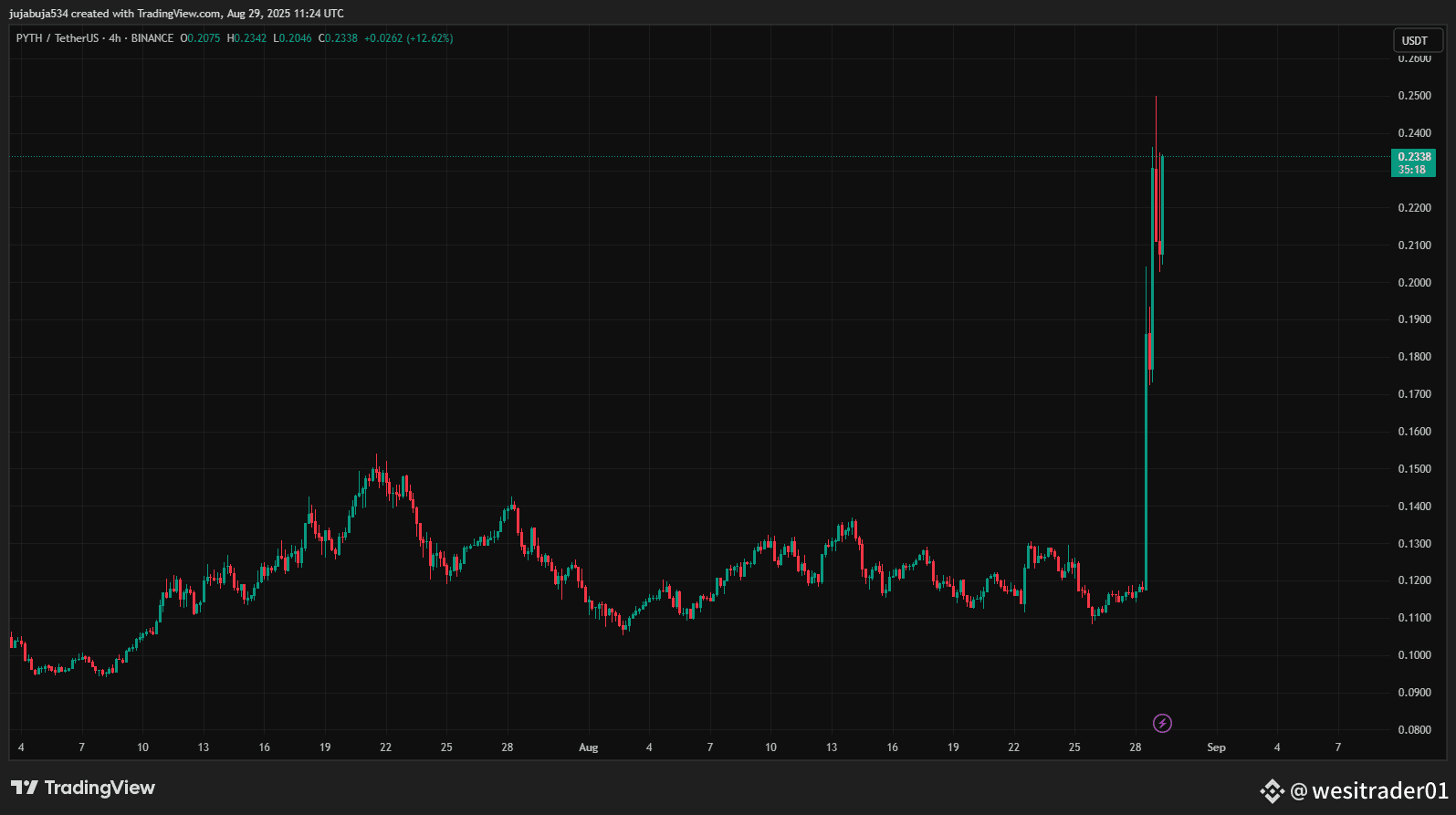The width and height of the screenshot is (1456, 815).
Task: Click the Sep label on time axis
Action: pyautogui.click(x=1216, y=747)
